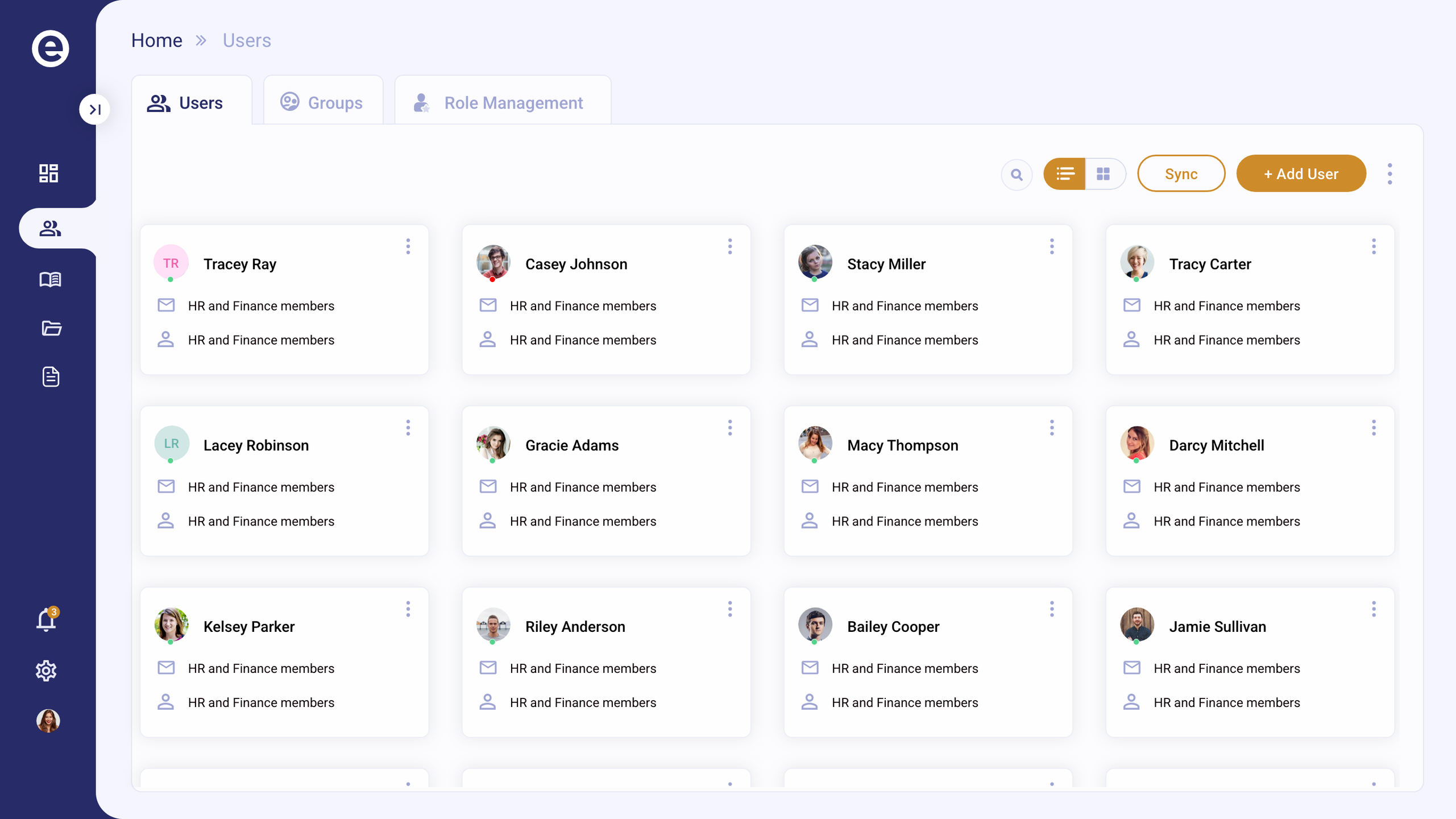The height and width of the screenshot is (819, 1456).
Task: Open Tracey Ray card options menu
Action: [408, 246]
